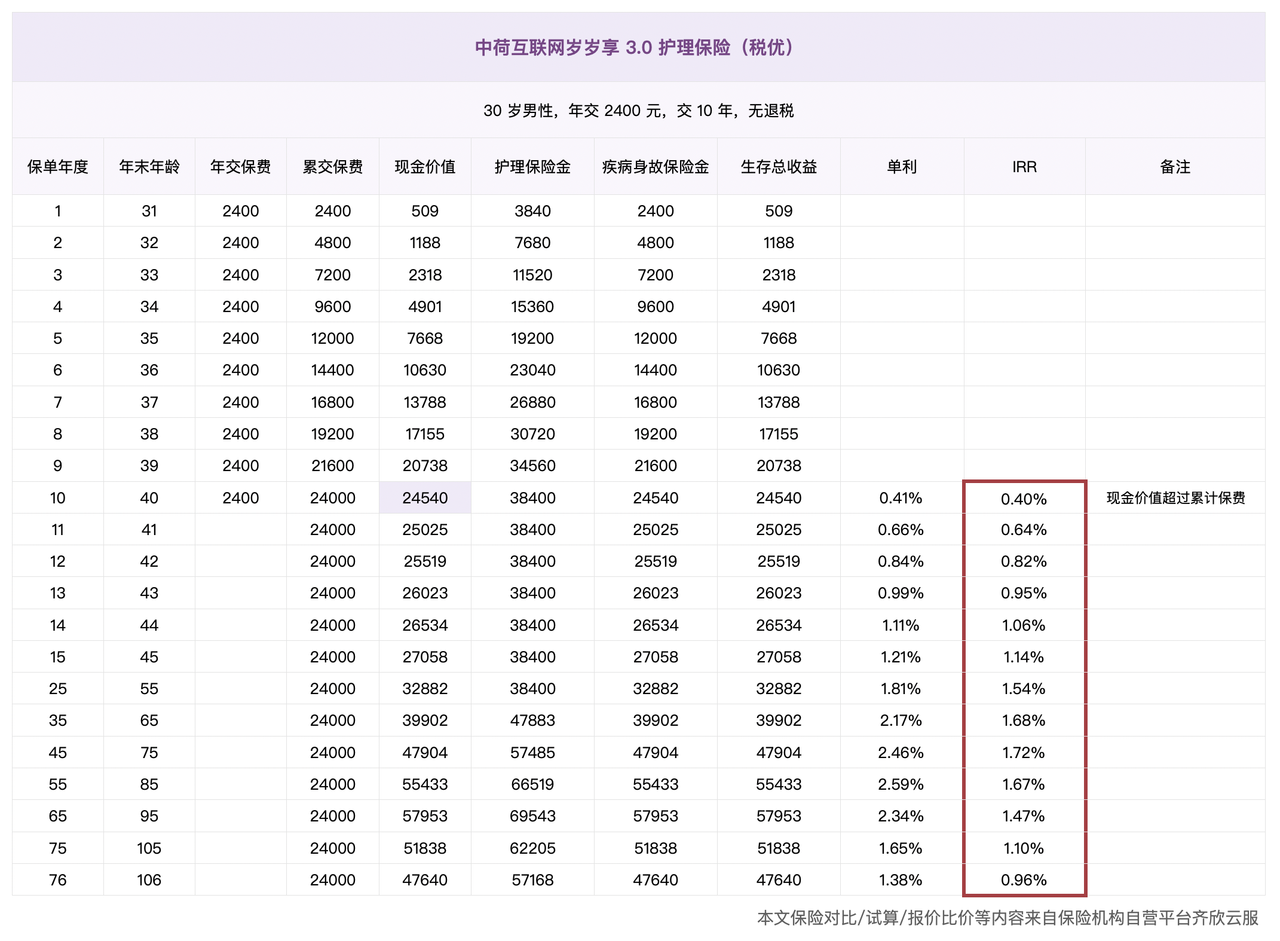Click the 现金价值超过累计保费 note cell
1280x941 pixels.
pyautogui.click(x=1175, y=498)
